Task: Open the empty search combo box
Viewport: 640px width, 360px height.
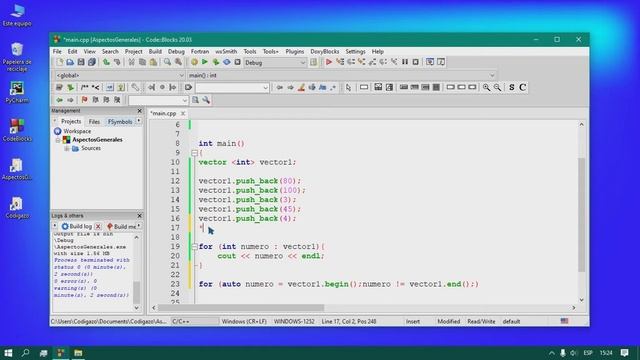Action: point(232,87)
